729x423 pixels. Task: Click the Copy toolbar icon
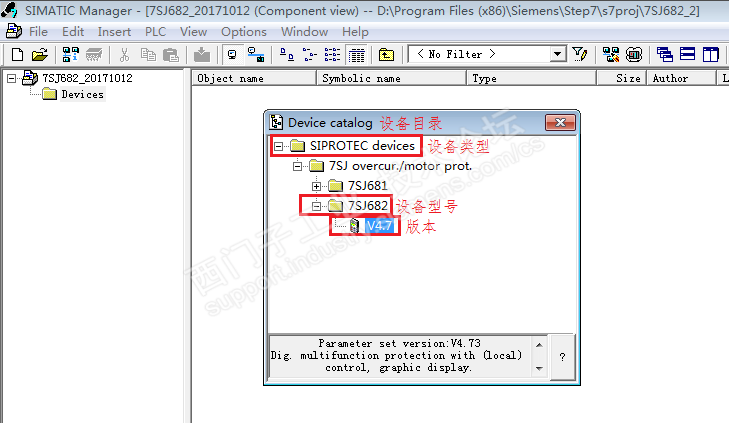coord(148,55)
